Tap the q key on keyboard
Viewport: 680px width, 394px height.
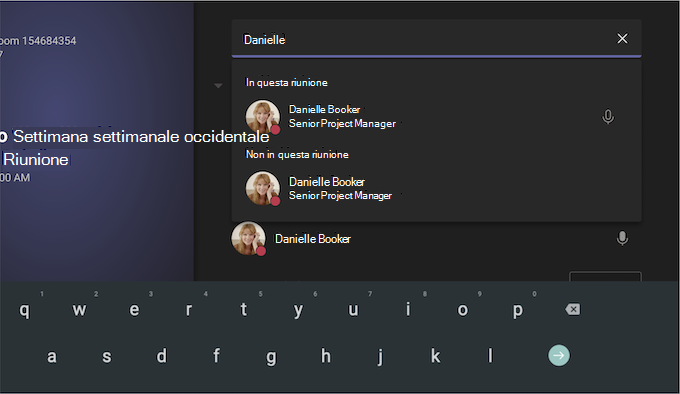(25, 309)
